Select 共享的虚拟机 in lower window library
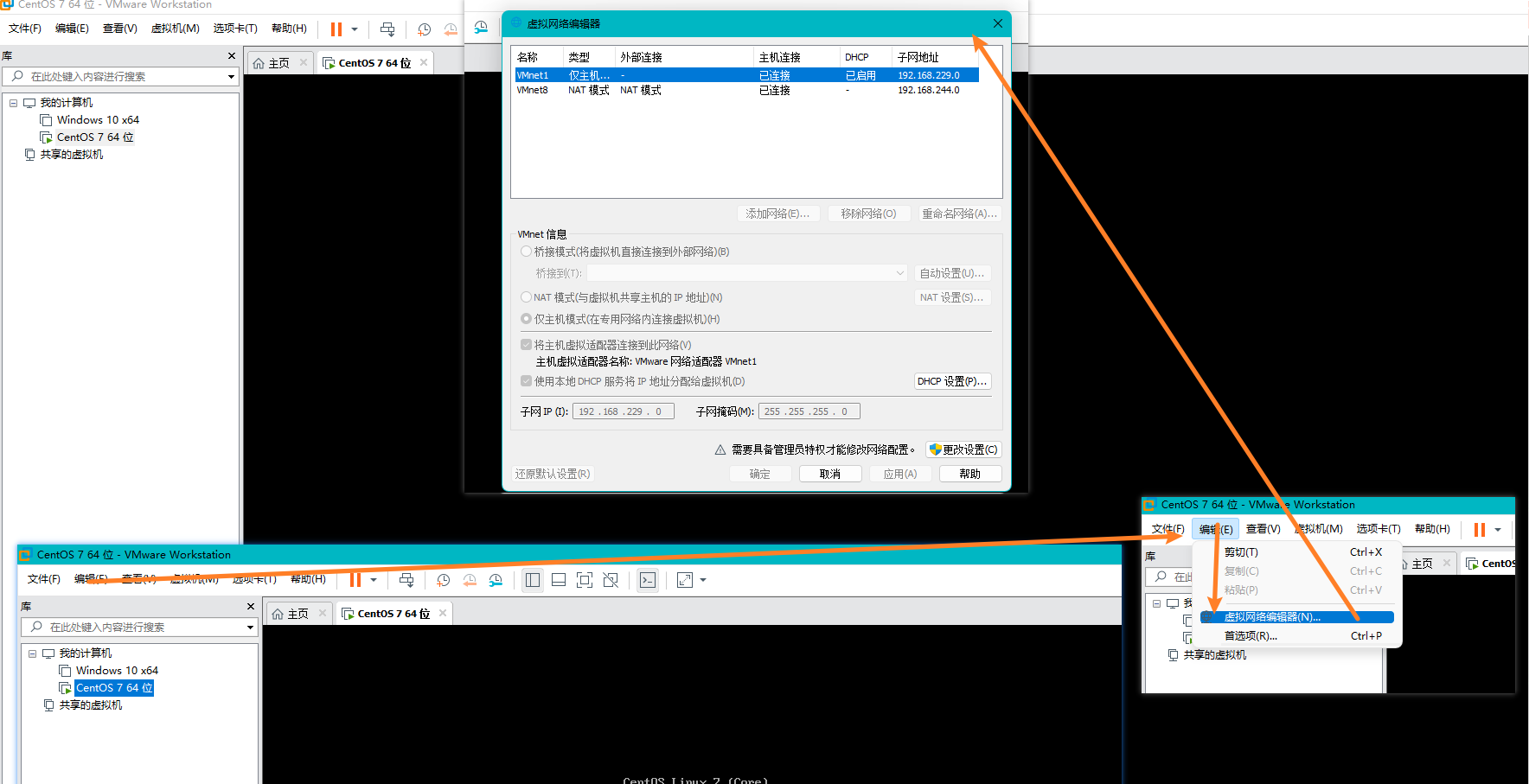Viewport: 1529px width, 784px height. pyautogui.click(x=90, y=705)
